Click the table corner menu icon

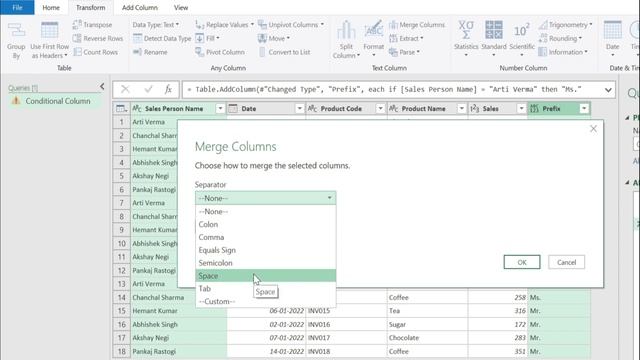121,109
